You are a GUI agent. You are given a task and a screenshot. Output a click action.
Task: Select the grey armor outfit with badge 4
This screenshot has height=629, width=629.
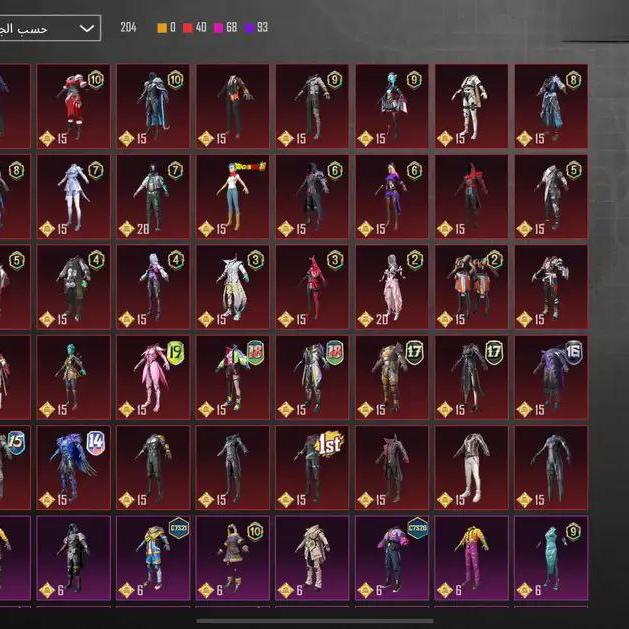[73, 287]
